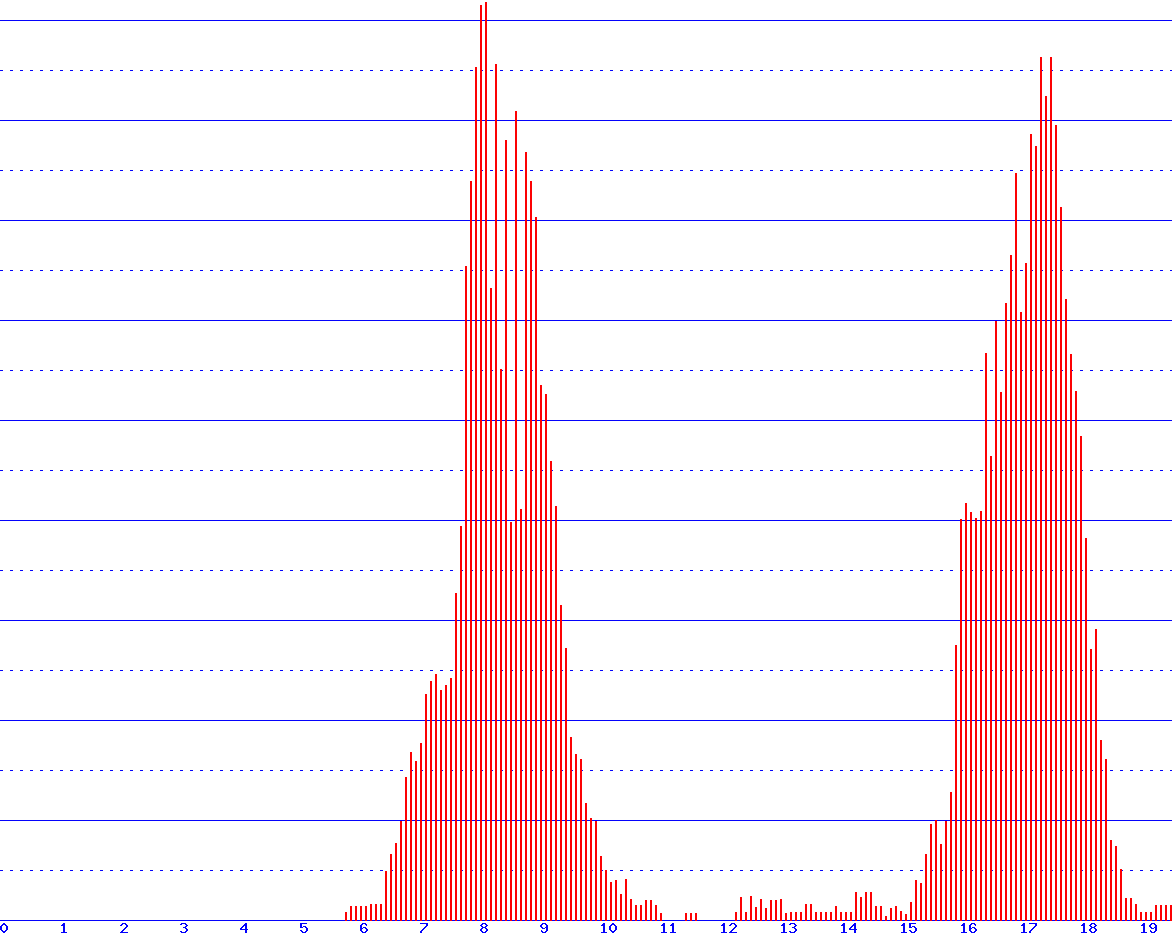Screen dimensions: 1172x940
Task: Click the axis label 15
Action: 908,929
